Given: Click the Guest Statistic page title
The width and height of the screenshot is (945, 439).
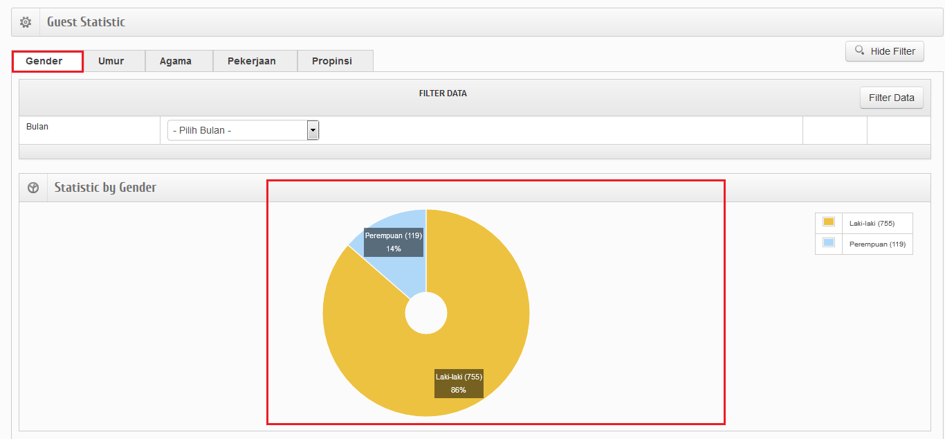Looking at the screenshot, I should (86, 22).
